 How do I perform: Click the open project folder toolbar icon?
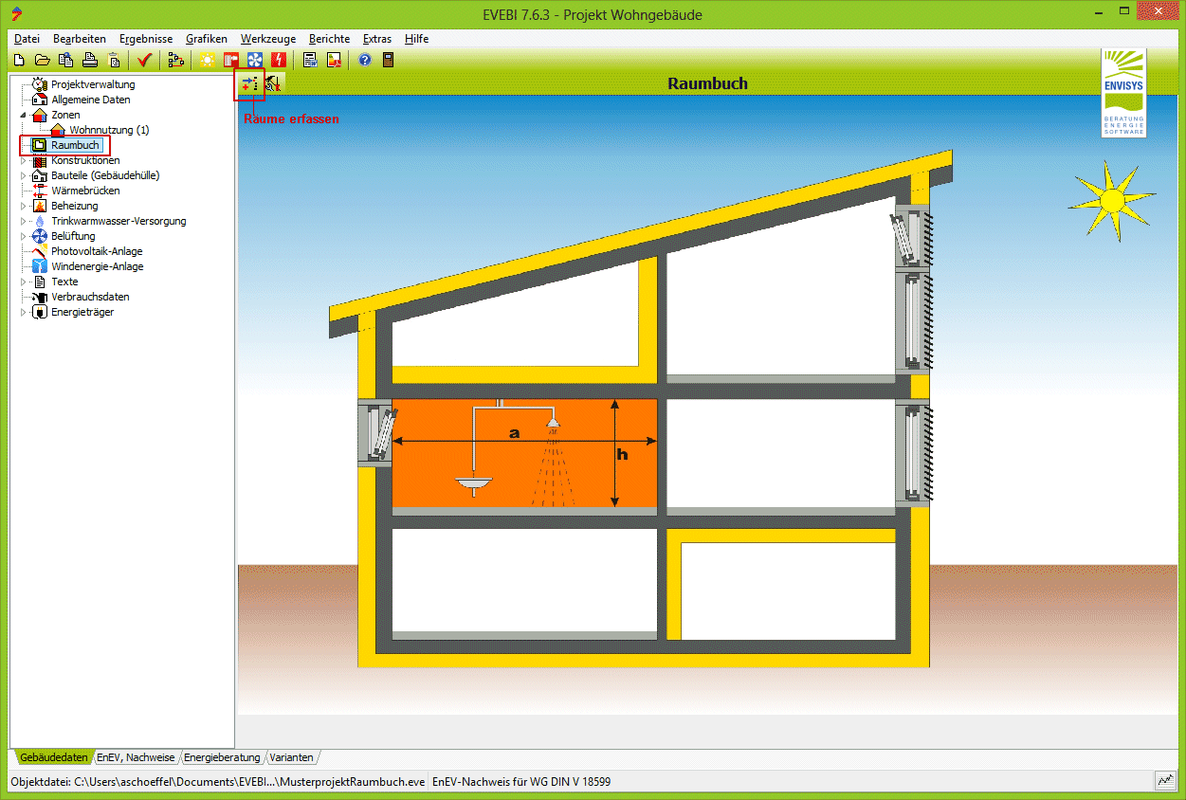(x=42, y=60)
